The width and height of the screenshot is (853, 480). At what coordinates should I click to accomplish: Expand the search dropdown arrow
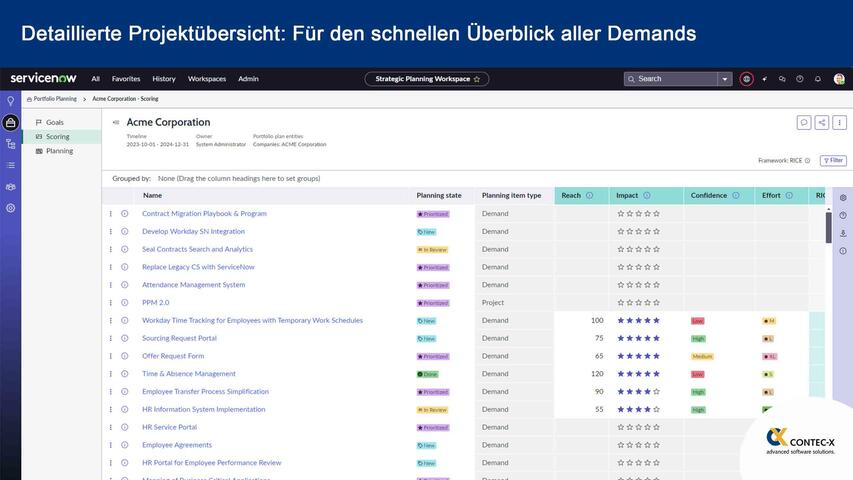pos(725,79)
